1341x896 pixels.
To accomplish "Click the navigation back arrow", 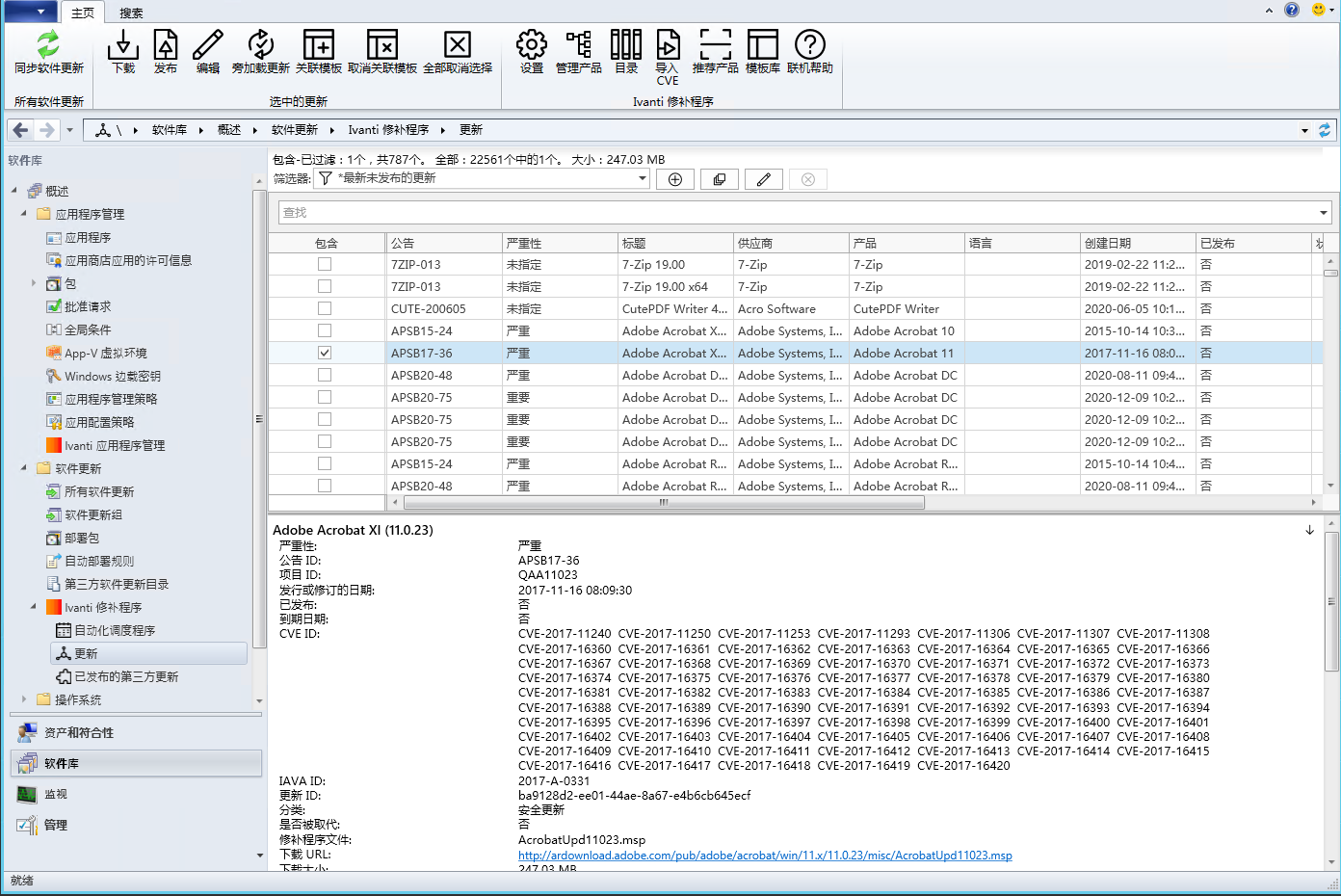I will point(21,129).
